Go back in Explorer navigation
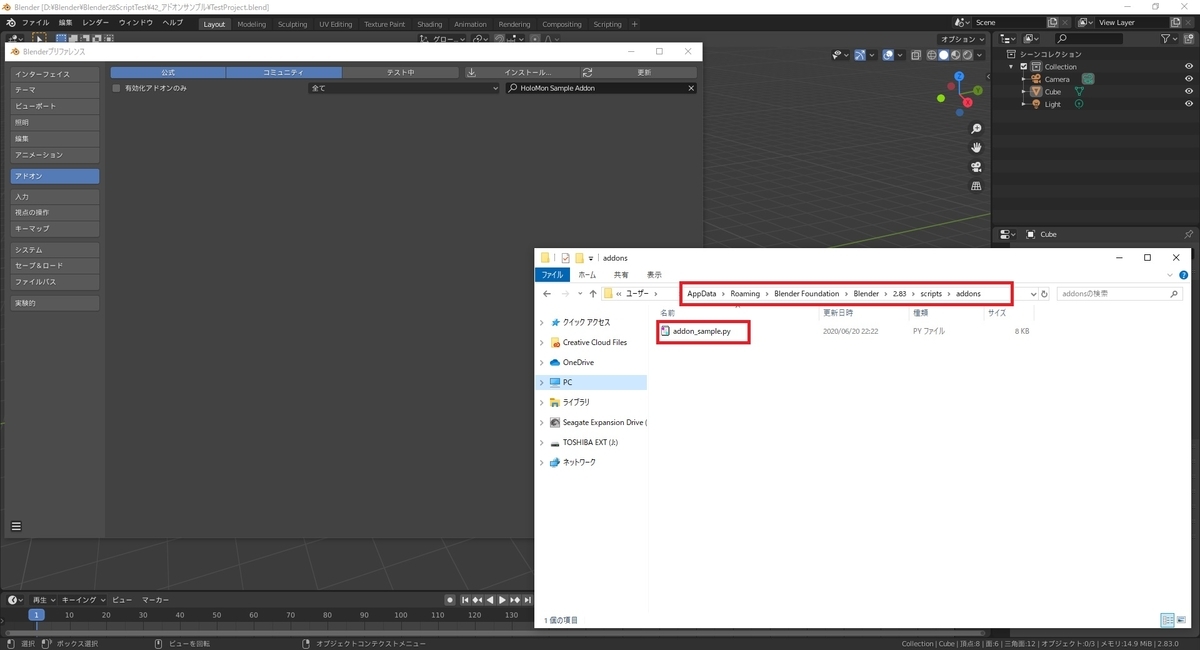Screen dimensions: 1200x650 click(x=547, y=294)
